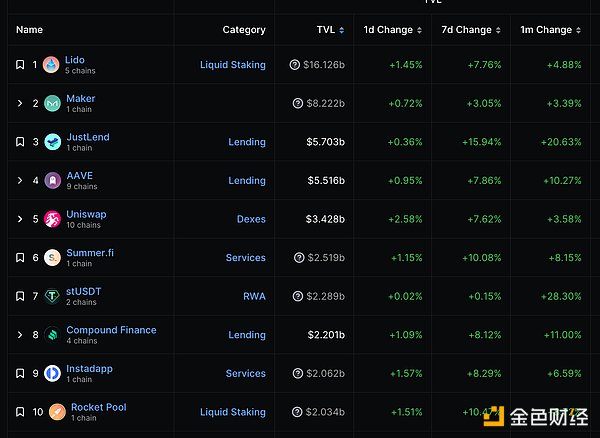Bookmark the JustLend row
This screenshot has width=600, height=438.
pos(20,142)
